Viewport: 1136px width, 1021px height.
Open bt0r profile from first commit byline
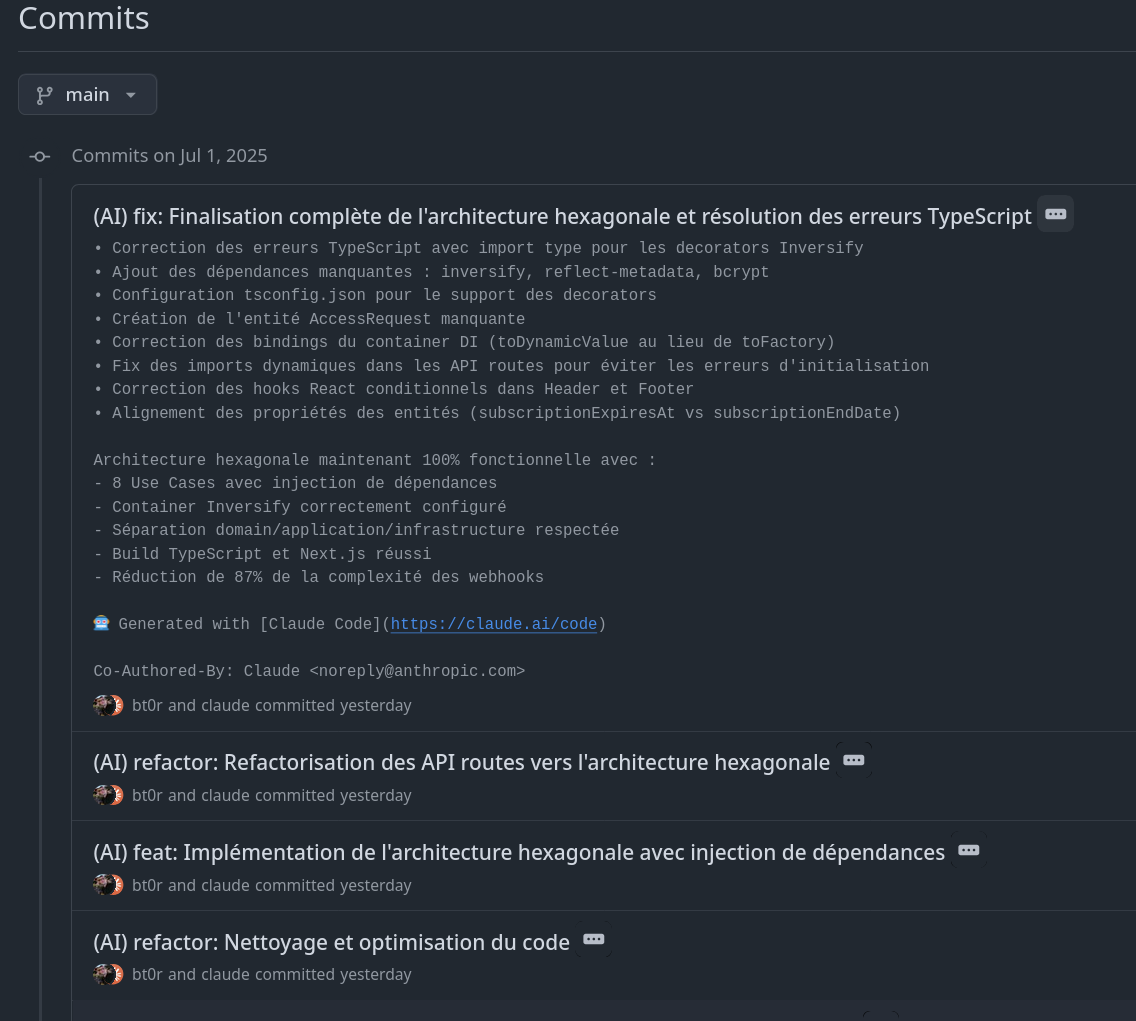[148, 705]
